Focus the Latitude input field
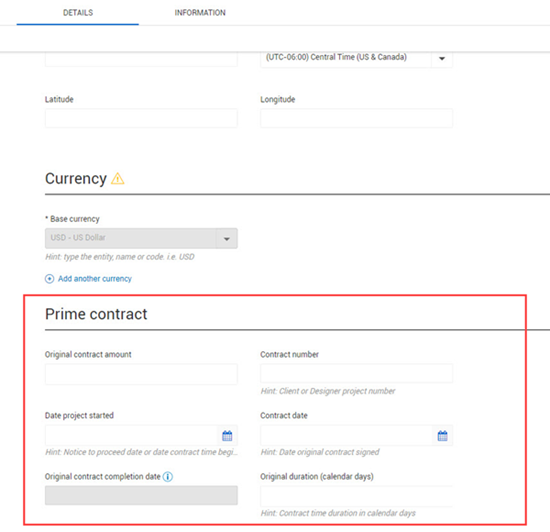Image resolution: width=550 pixels, height=532 pixels. click(x=141, y=118)
